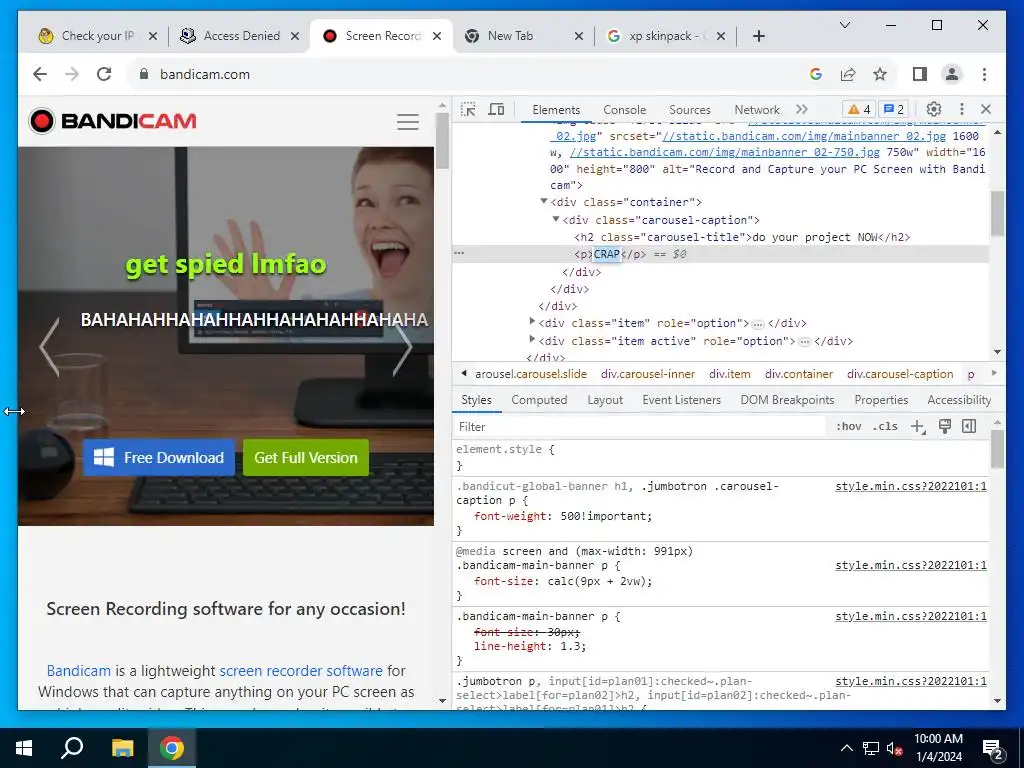Open the DOM Breakpoints tab
This screenshot has height=768, width=1024.
pos(787,400)
